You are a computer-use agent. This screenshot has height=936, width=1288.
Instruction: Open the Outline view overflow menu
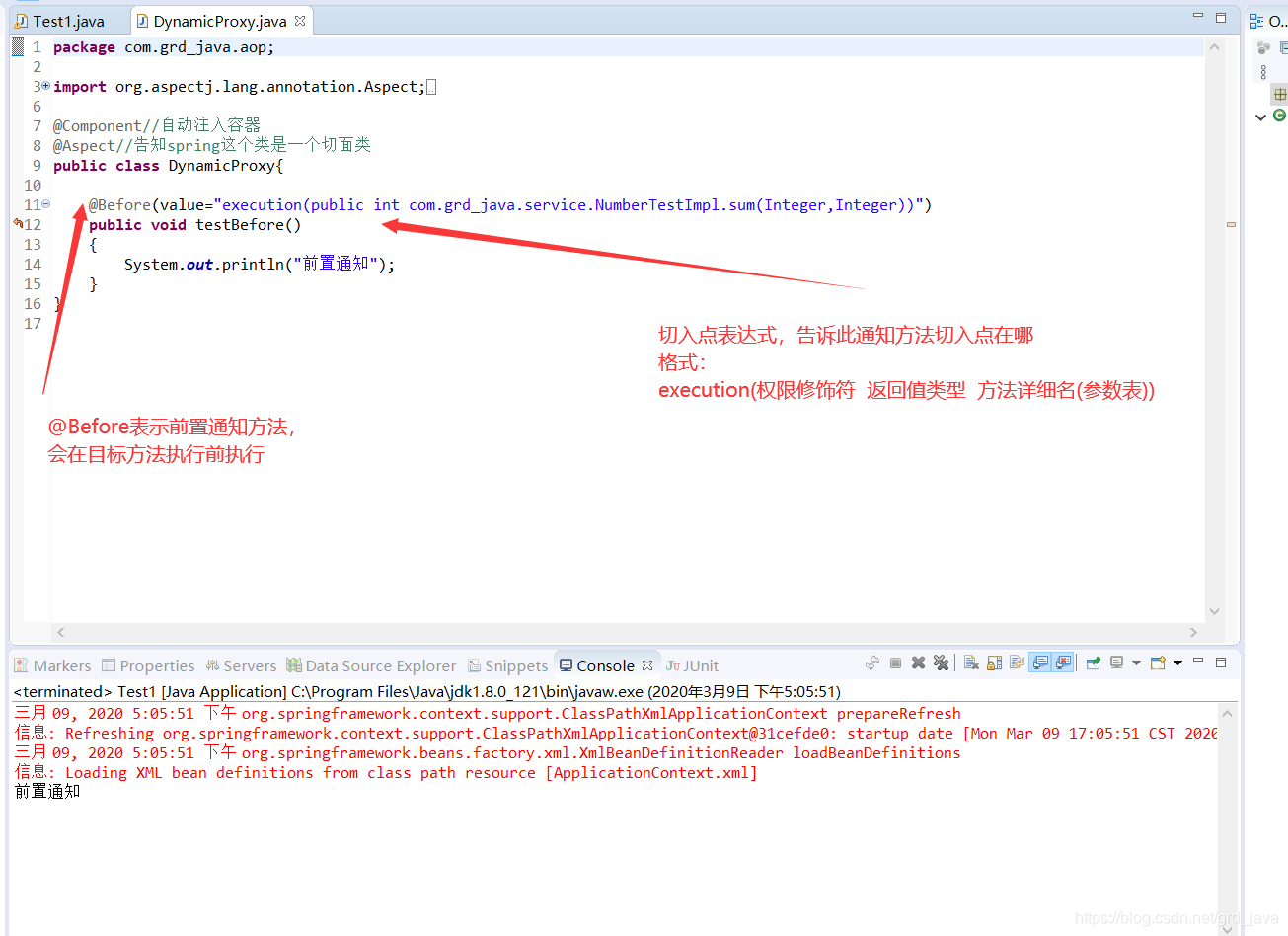(1263, 72)
